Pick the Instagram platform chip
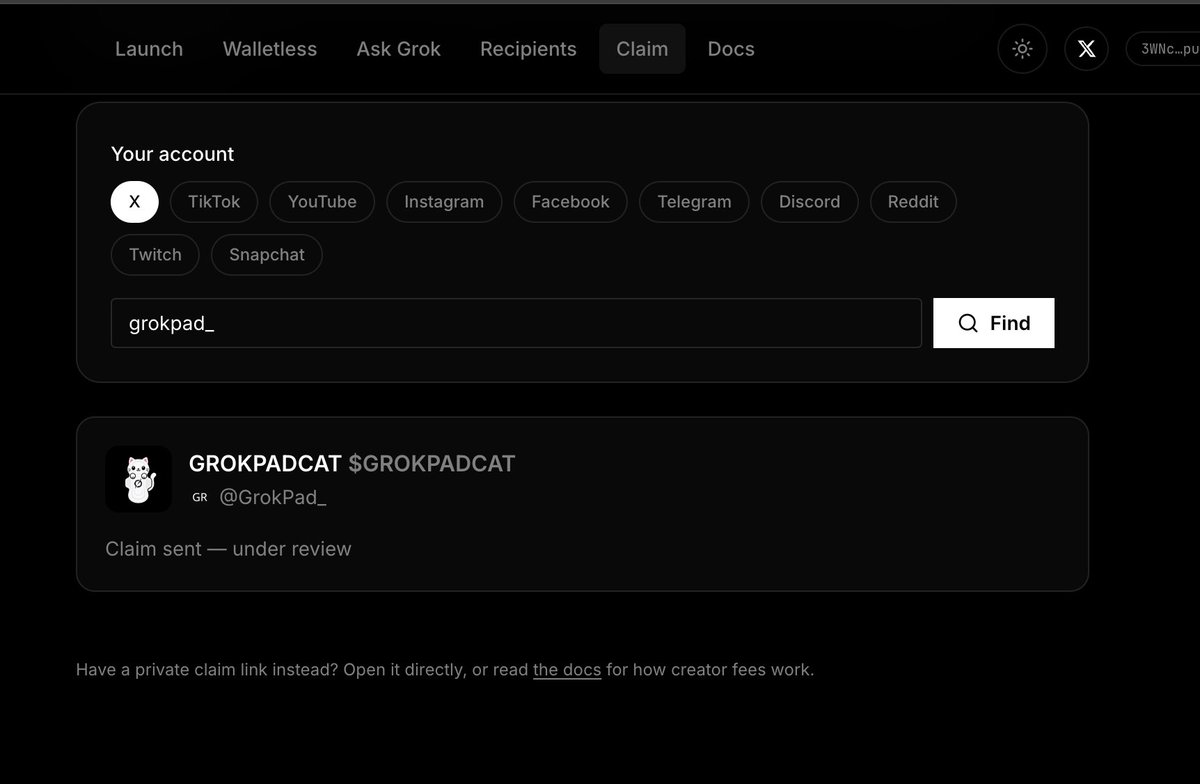This screenshot has width=1200, height=784. 444,202
